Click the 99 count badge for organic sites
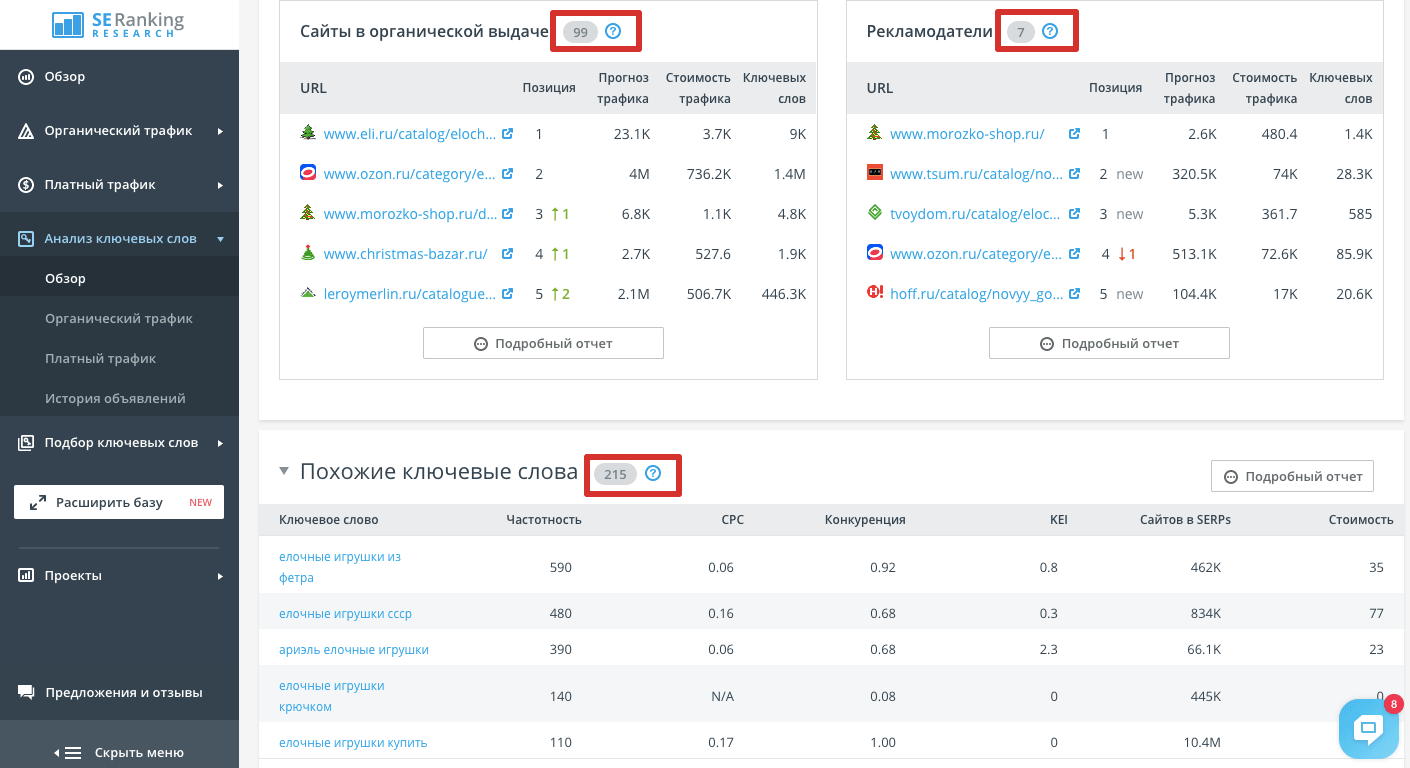 click(x=580, y=32)
